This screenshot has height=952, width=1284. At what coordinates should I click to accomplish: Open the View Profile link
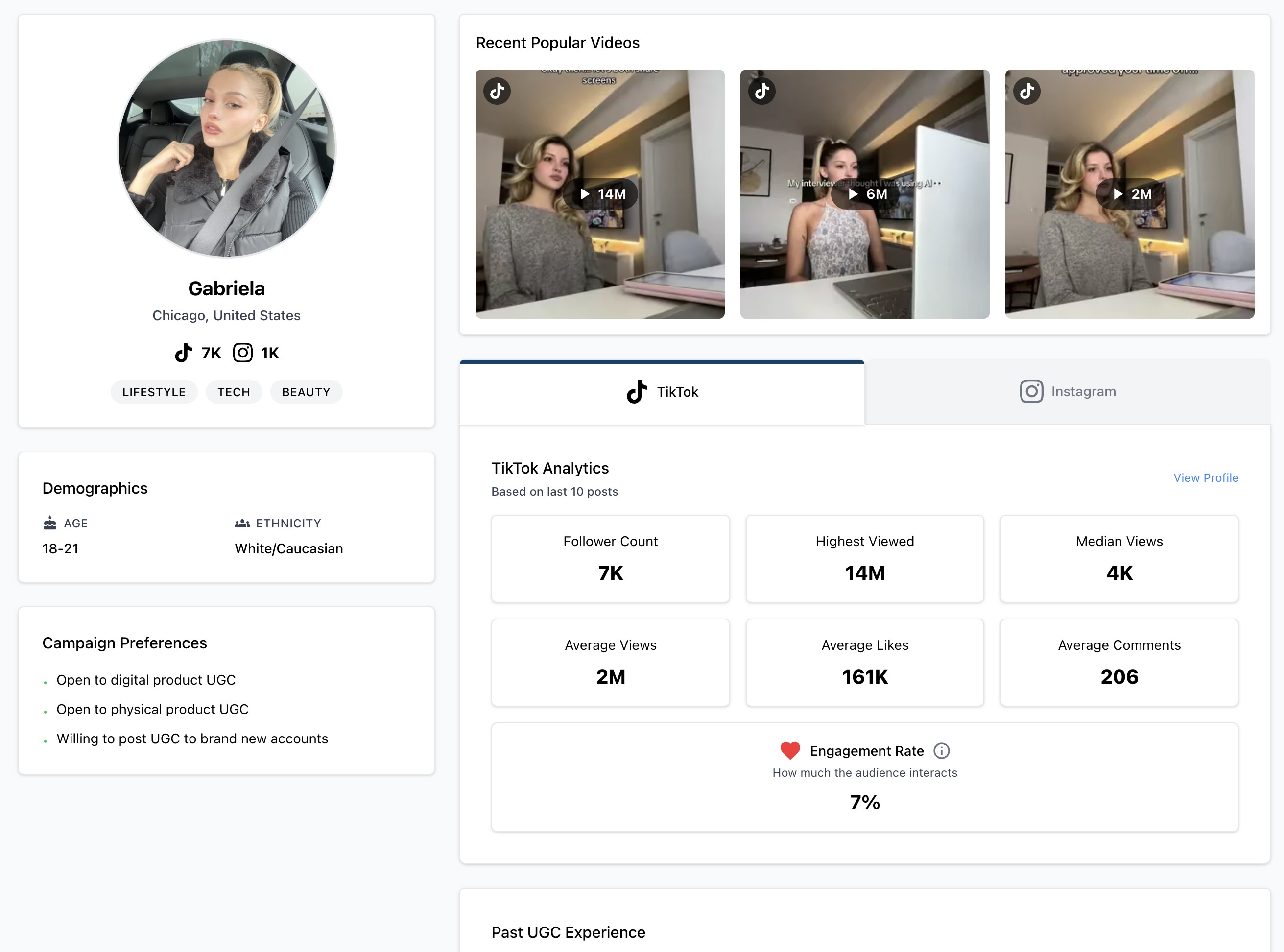click(x=1206, y=478)
